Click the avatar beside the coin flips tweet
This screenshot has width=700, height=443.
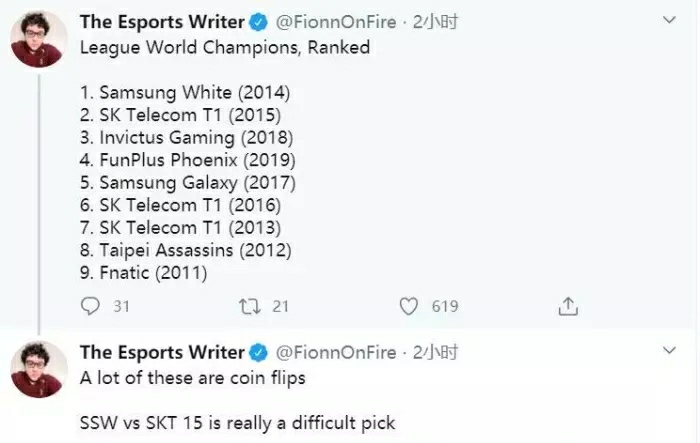[x=38, y=369]
